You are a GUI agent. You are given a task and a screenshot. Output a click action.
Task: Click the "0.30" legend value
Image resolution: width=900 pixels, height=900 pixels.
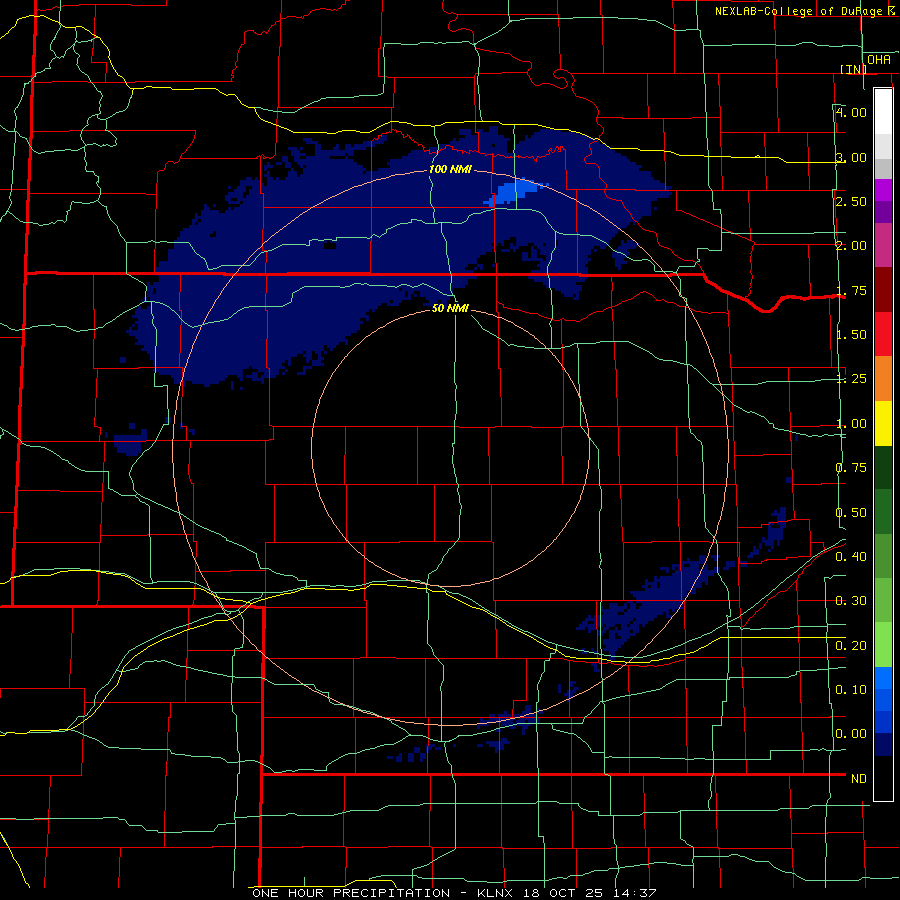pyautogui.click(x=851, y=601)
